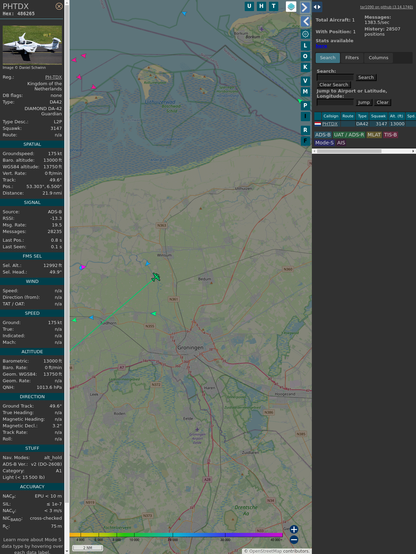Zoom in with the plus icon
Screen dimensions: 416x554
294,529
